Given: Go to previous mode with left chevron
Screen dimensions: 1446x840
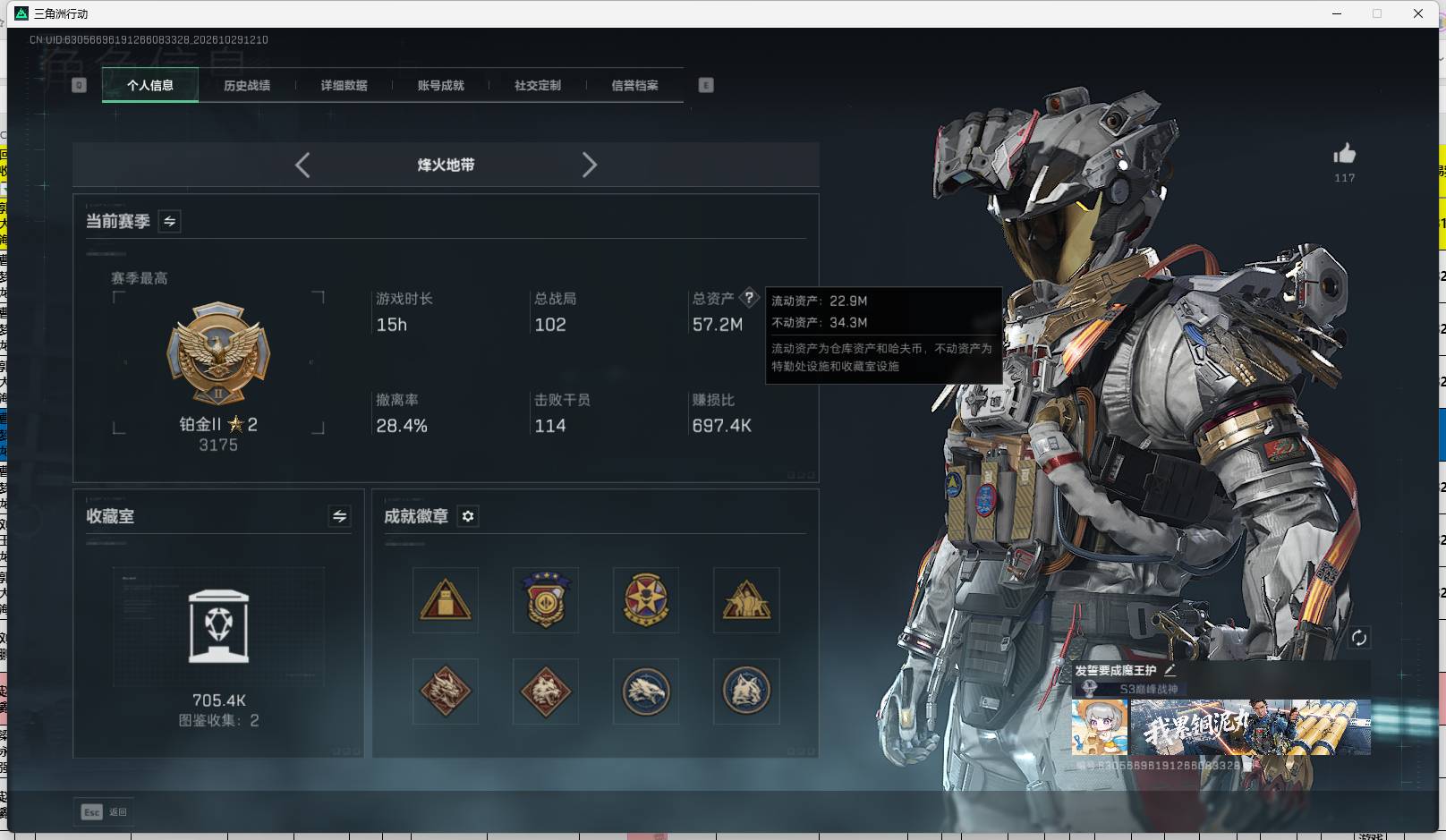Looking at the screenshot, I should click(302, 165).
